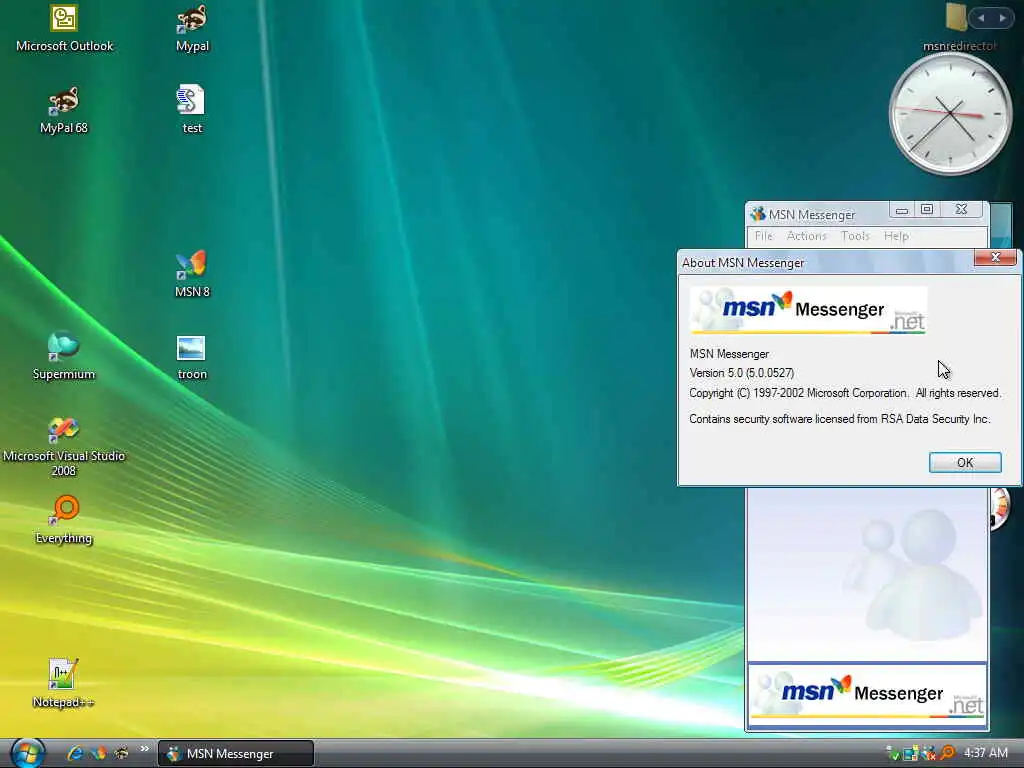Open the MSN 8 desktop shortcut
Screen dimensions: 1024x768
192,274
